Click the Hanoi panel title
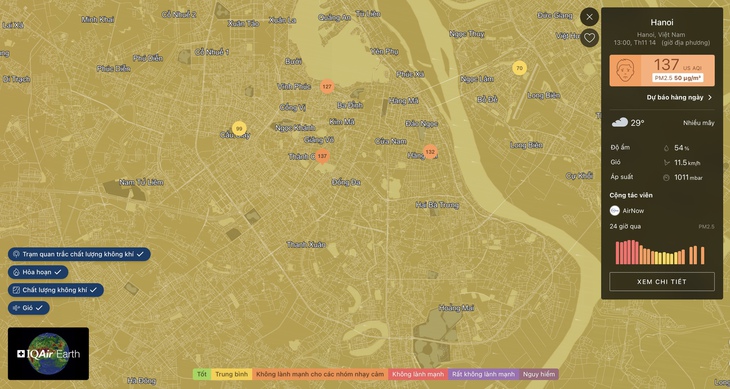Viewport: 730px width, 389px height. tap(662, 22)
